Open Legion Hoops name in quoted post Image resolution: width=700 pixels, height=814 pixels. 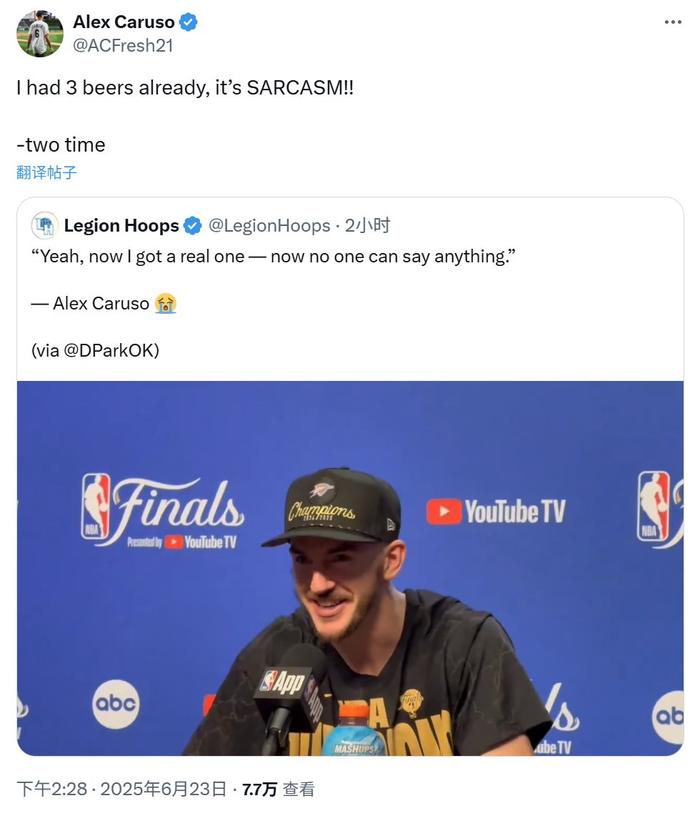(x=121, y=226)
